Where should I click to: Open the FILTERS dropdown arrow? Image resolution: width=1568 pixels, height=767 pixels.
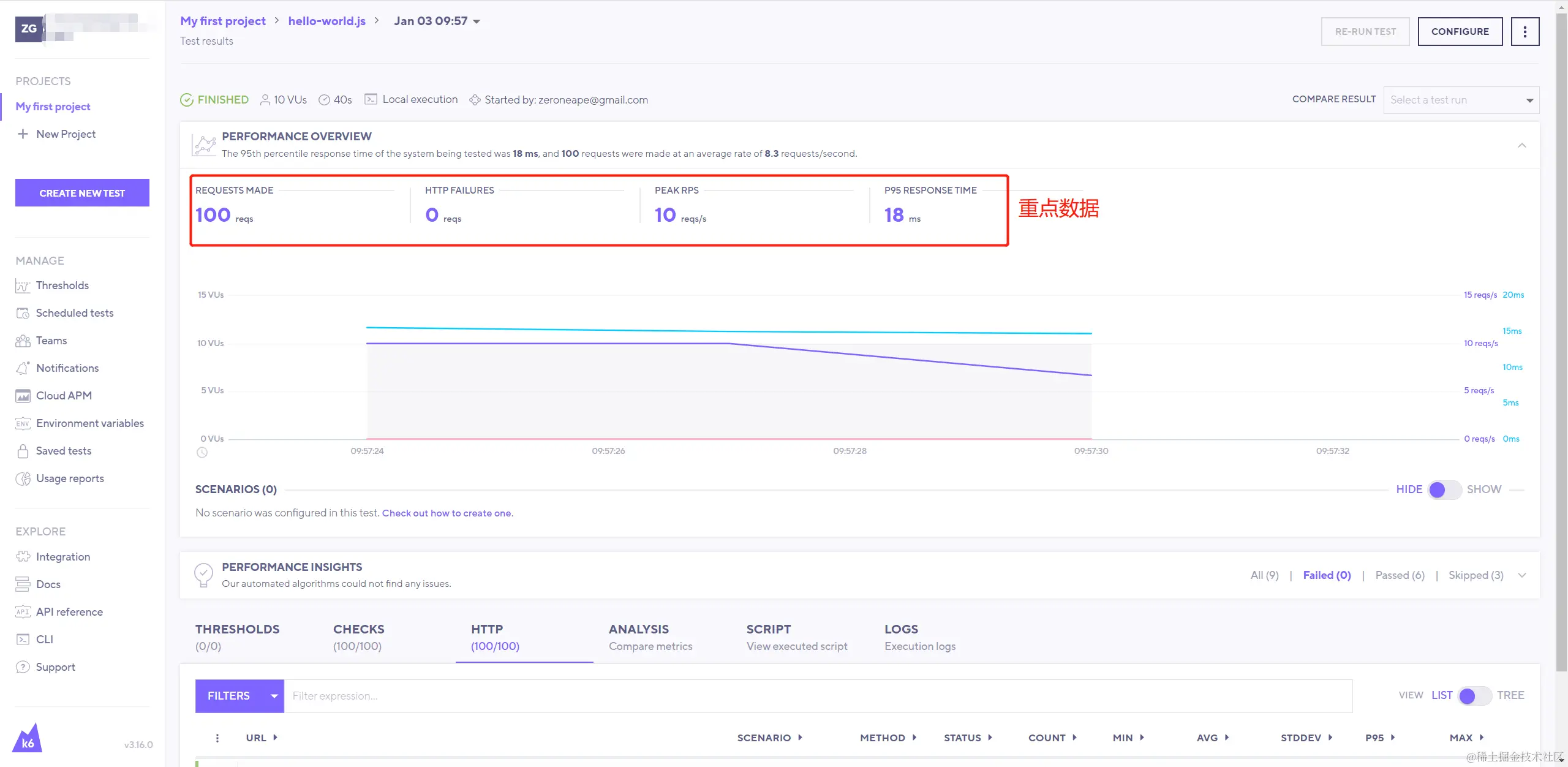(274, 697)
